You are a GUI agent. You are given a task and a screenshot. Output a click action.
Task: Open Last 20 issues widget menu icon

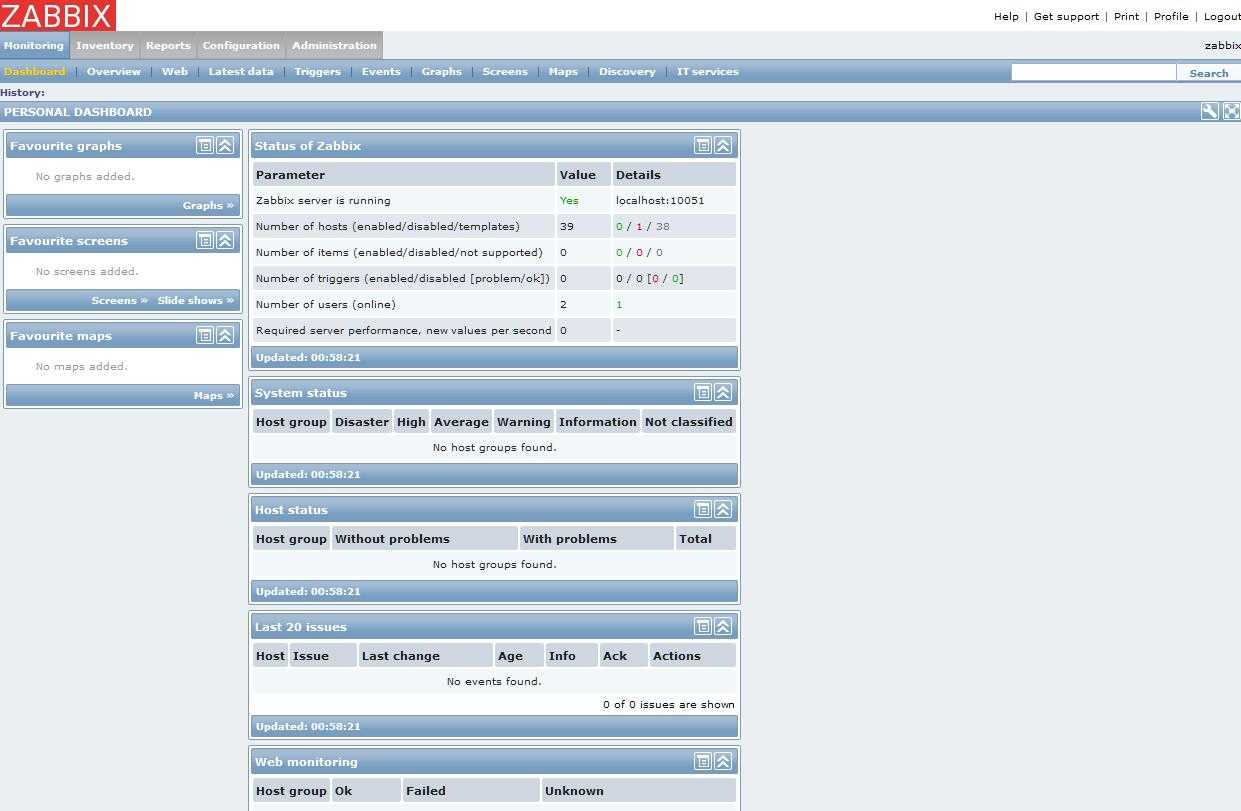click(702, 626)
